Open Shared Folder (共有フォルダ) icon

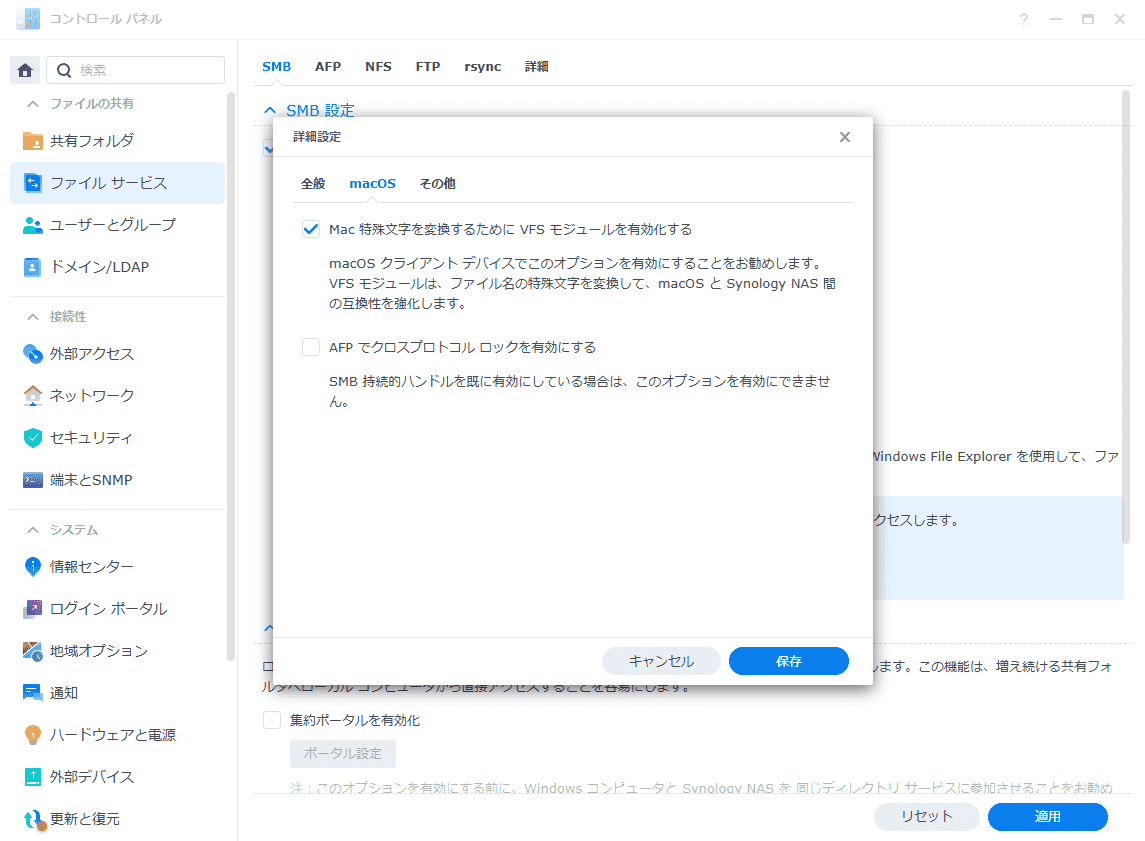[x=32, y=141]
